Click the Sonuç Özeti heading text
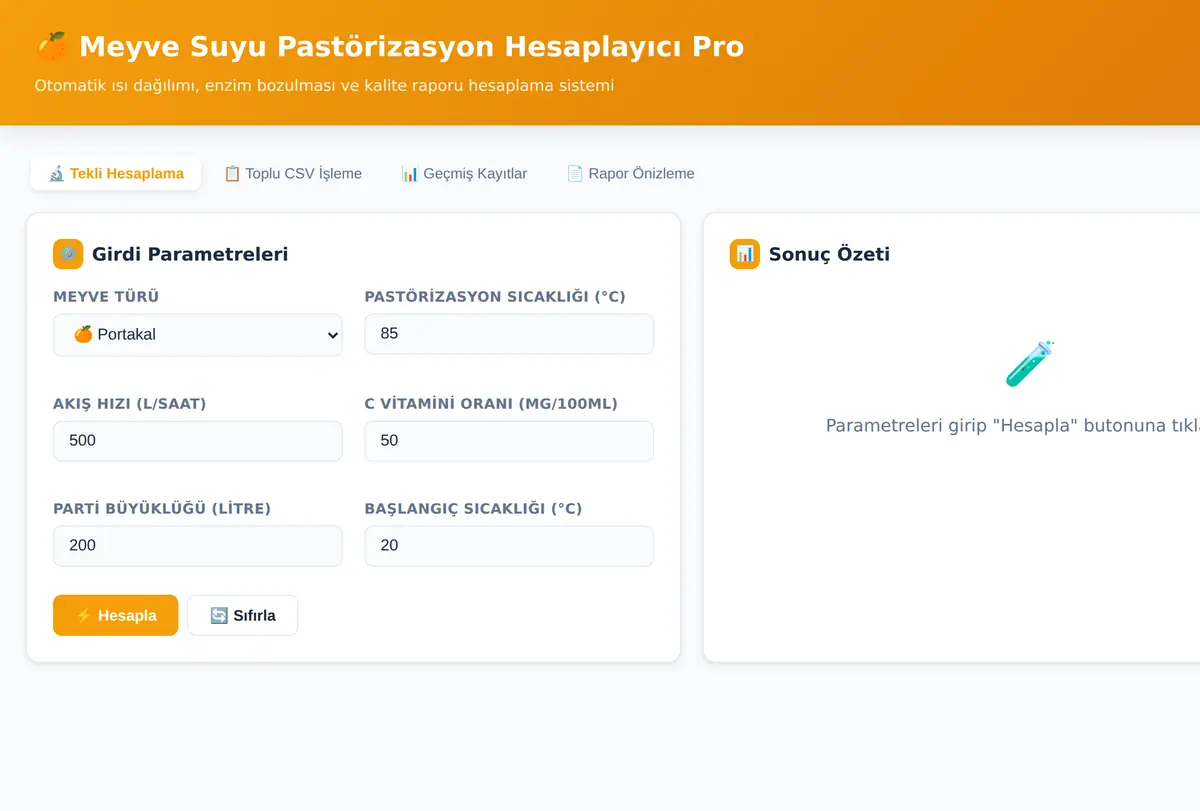This screenshot has height=811, width=1200. [829, 254]
